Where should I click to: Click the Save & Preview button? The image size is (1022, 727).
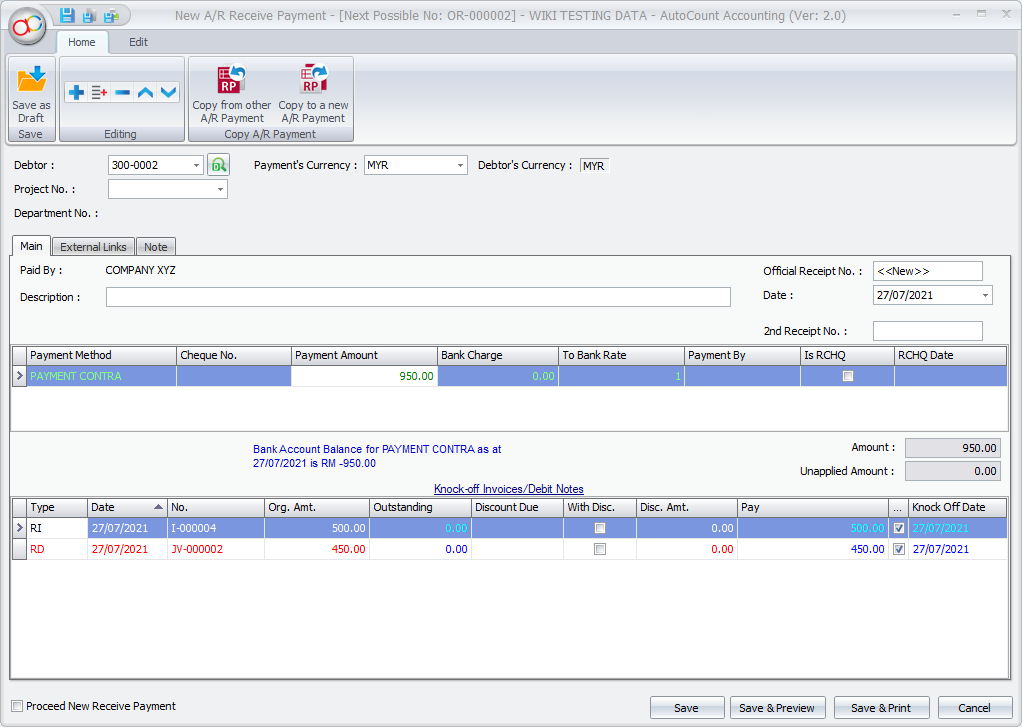pos(776,708)
